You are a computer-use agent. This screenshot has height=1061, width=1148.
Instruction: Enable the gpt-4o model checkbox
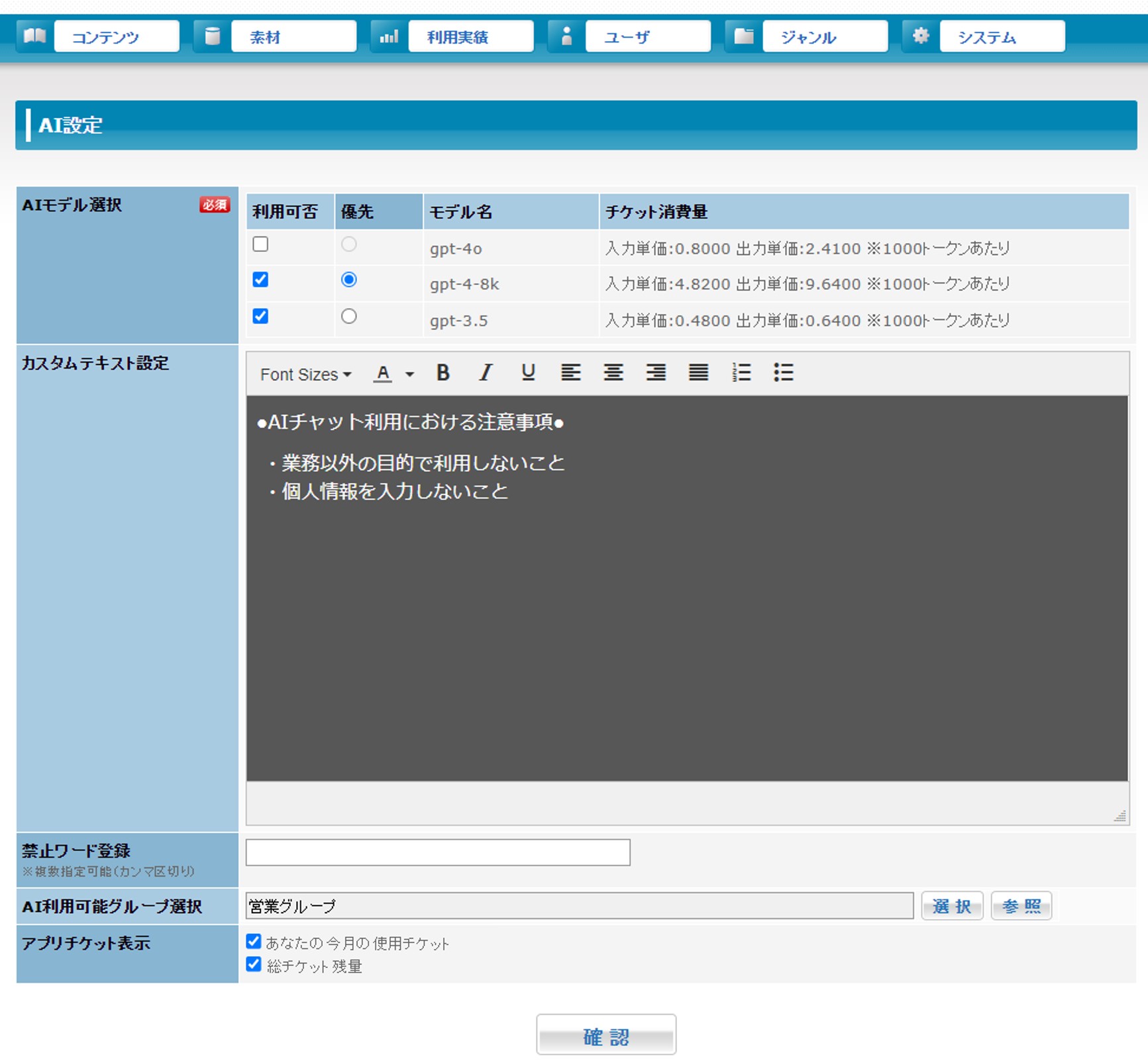260,245
